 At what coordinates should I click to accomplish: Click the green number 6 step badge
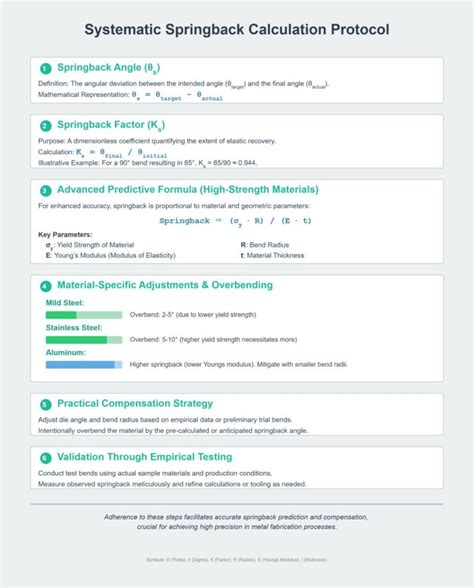pyautogui.click(x=46, y=458)
